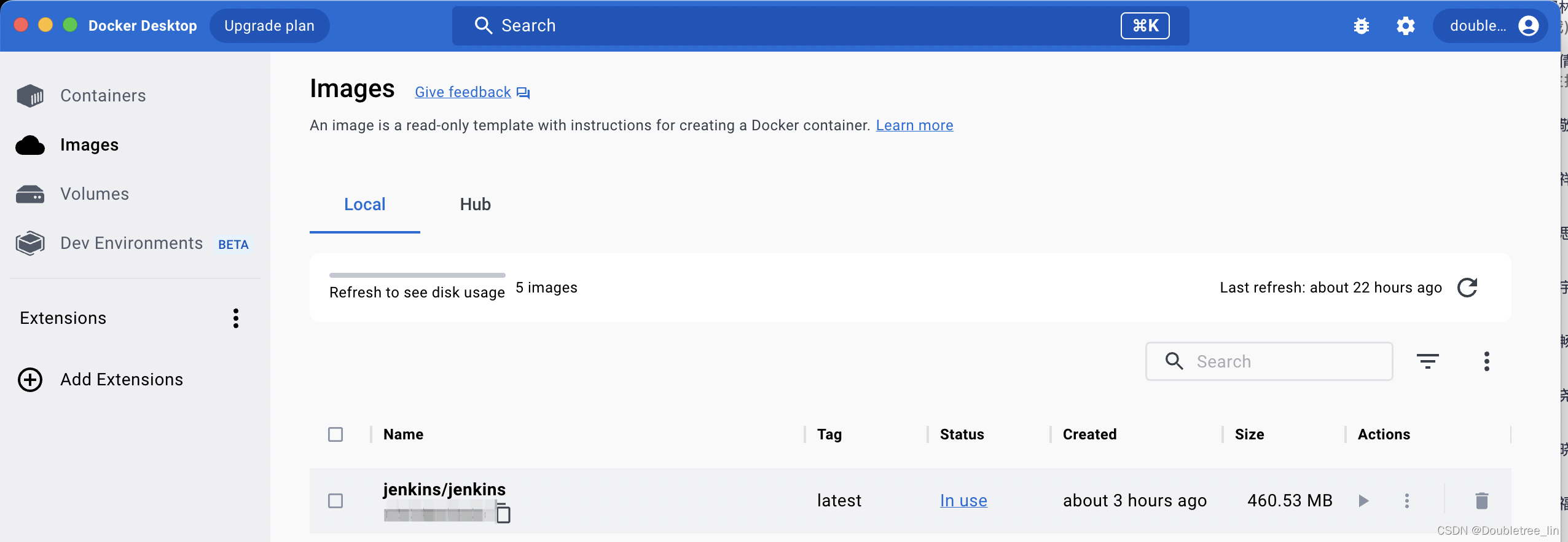Open Docker Desktop settings gear
Image resolution: width=1568 pixels, height=542 pixels.
[x=1405, y=26]
